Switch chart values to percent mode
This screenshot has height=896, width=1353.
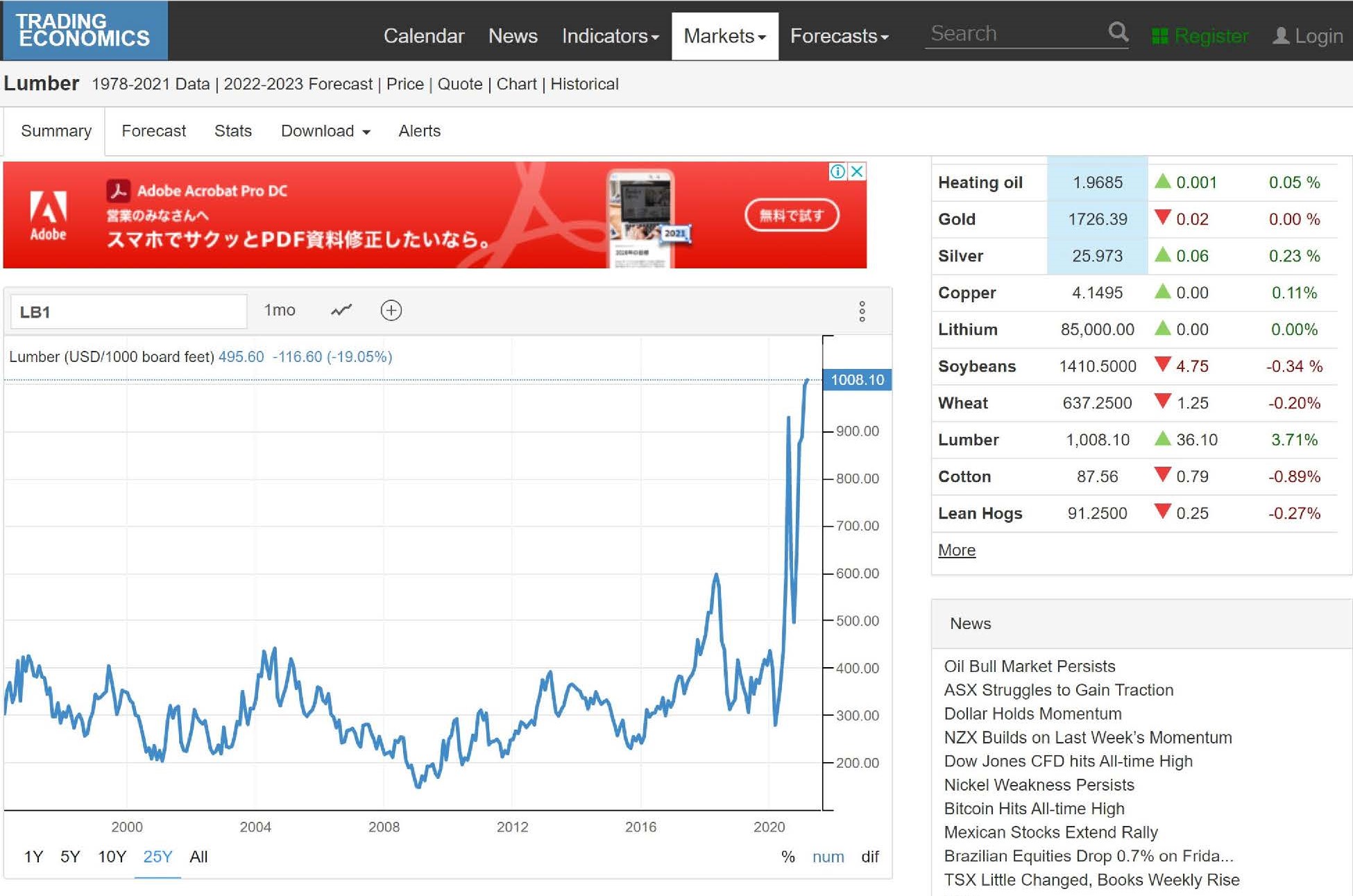tap(788, 856)
